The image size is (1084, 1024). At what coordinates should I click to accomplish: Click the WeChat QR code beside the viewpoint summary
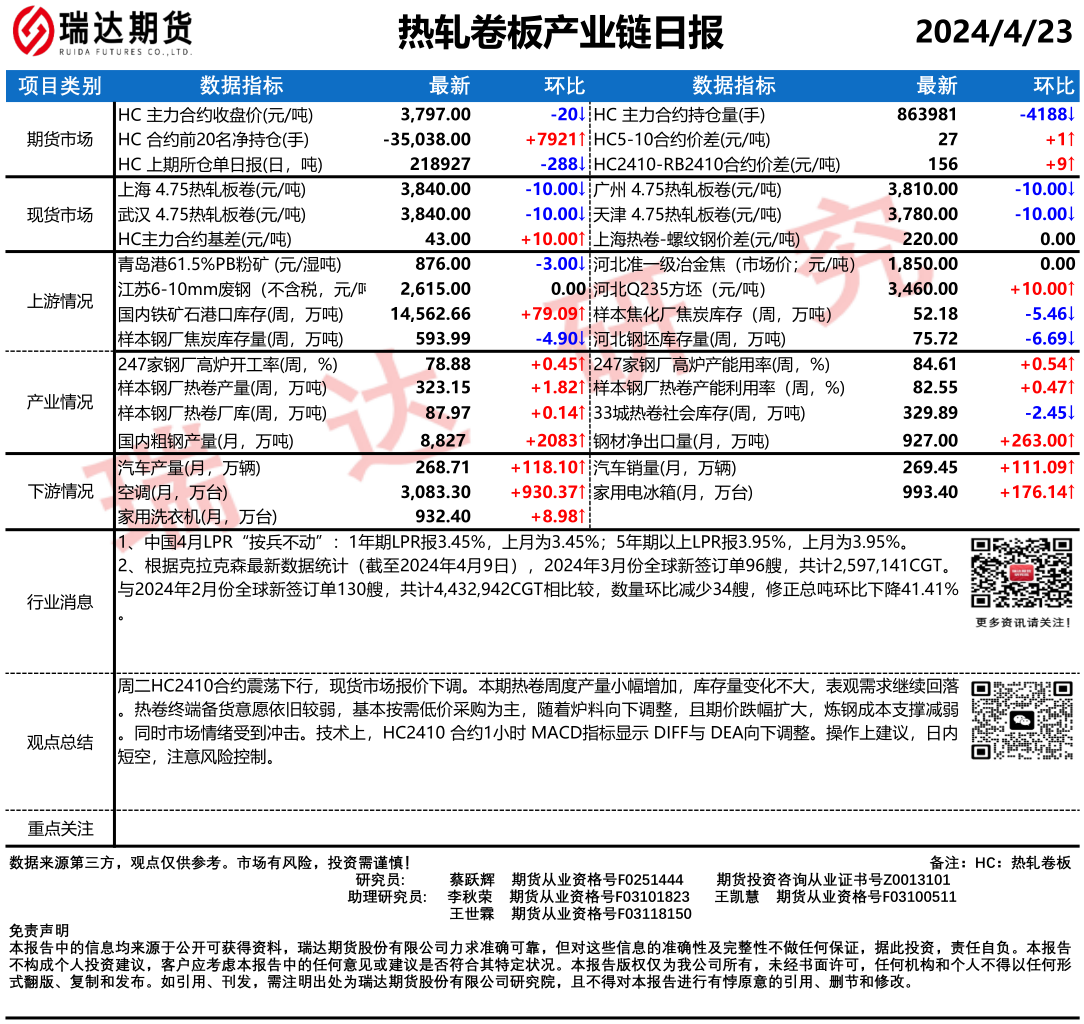1022,720
